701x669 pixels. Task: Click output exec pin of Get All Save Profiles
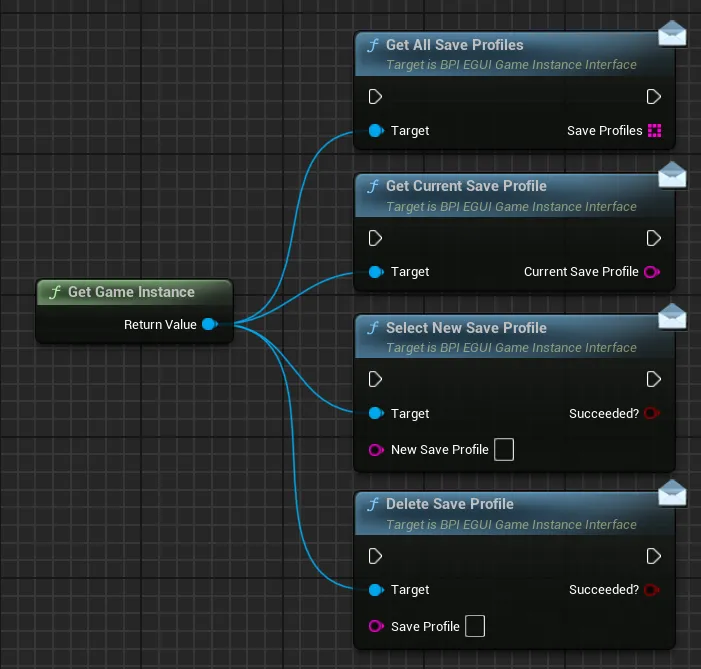[654, 97]
